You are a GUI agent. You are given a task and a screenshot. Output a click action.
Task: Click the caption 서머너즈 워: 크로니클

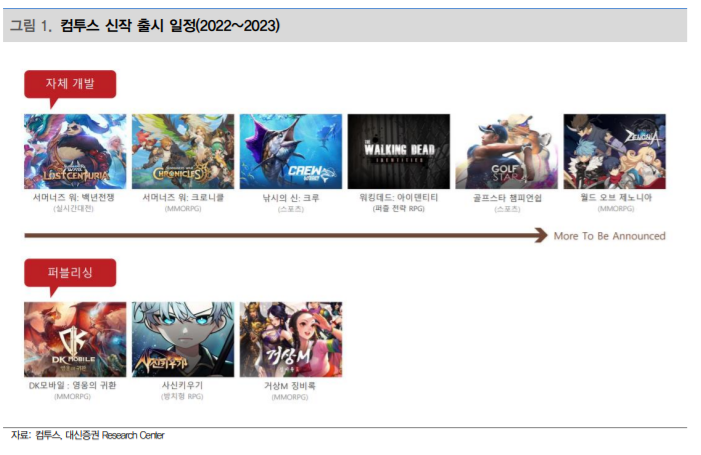point(183,198)
